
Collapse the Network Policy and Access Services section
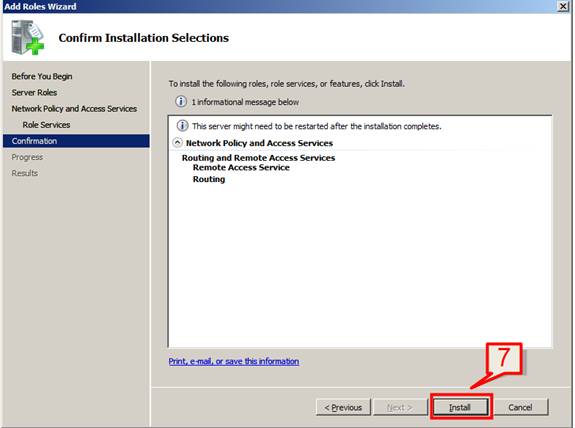pyautogui.click(x=177, y=142)
